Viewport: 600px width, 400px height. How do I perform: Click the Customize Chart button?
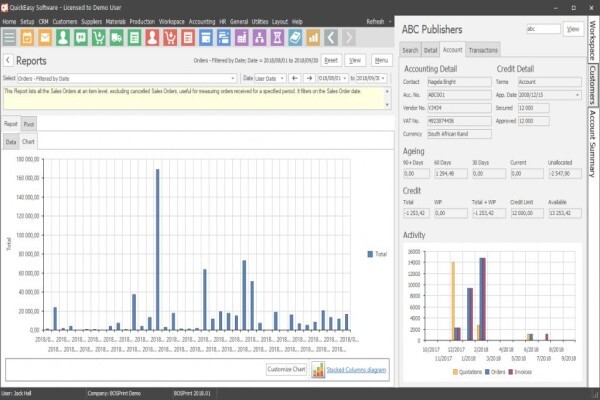[286, 369]
